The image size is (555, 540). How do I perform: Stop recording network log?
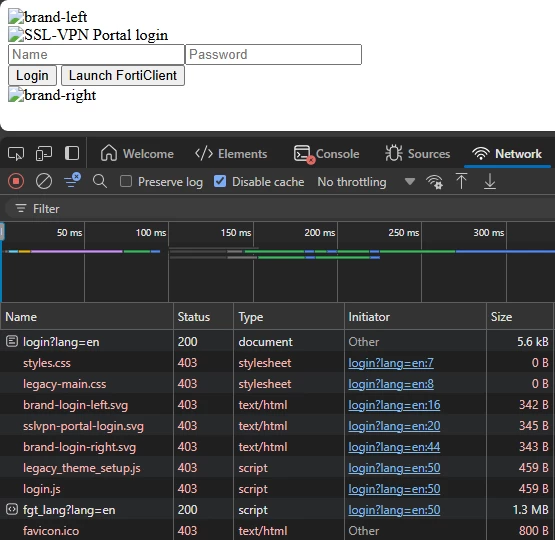pyautogui.click(x=16, y=182)
